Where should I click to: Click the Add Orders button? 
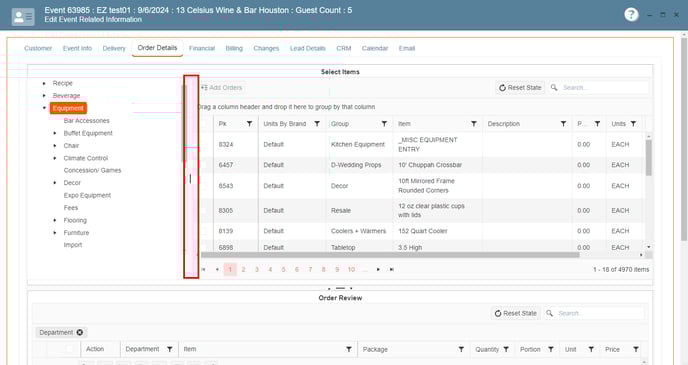coord(221,88)
